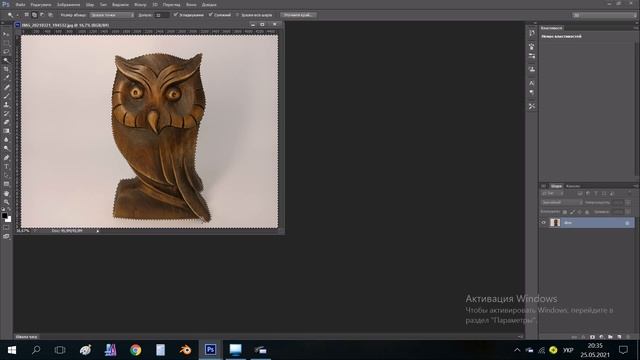Select the Clone Stamp tool
Image resolution: width=640 pixels, height=360 pixels.
tap(6, 104)
